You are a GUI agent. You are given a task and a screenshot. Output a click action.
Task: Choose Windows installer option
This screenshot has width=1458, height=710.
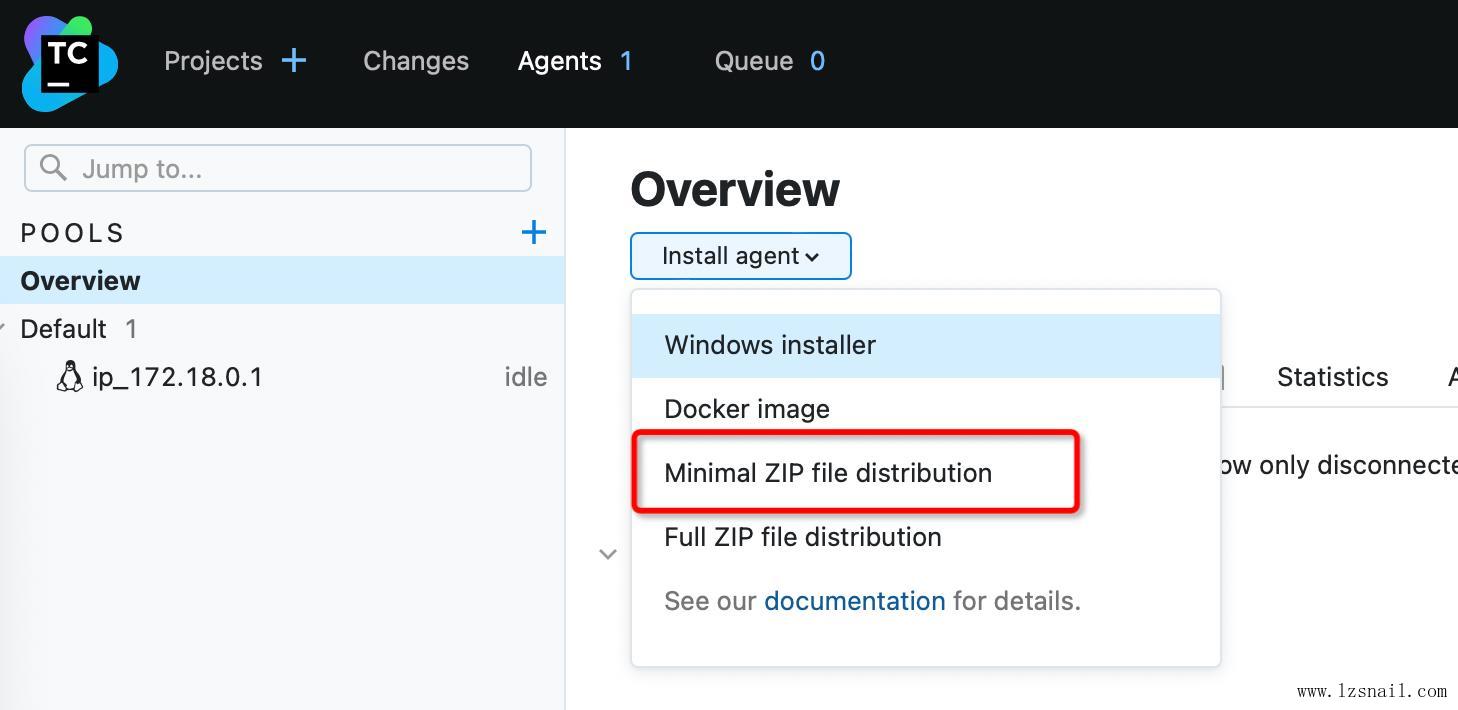pyautogui.click(x=926, y=345)
